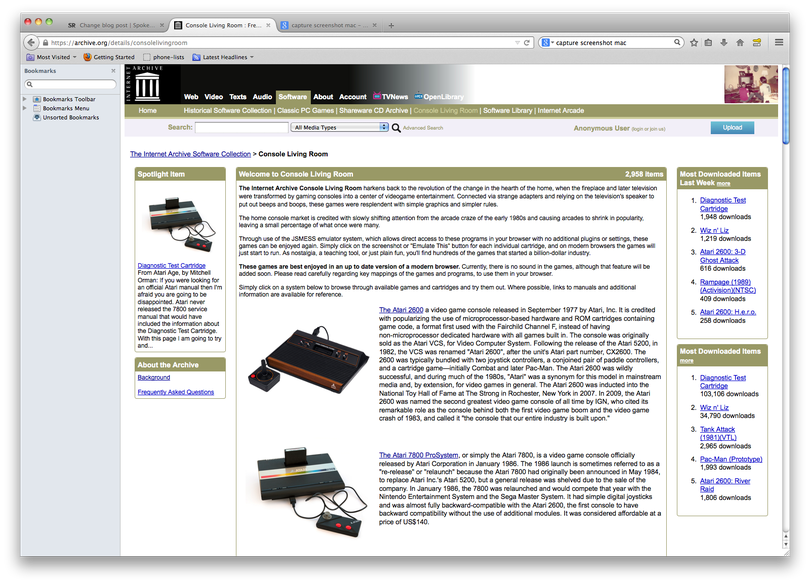Open the Downloads arrow icon
This screenshot has height=584, width=810.
(x=724, y=43)
